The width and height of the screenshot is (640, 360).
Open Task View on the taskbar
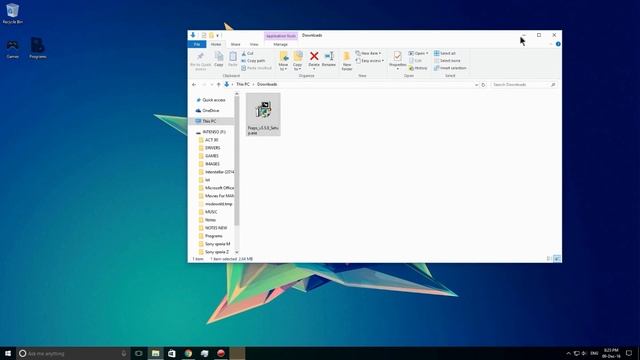coord(139,353)
